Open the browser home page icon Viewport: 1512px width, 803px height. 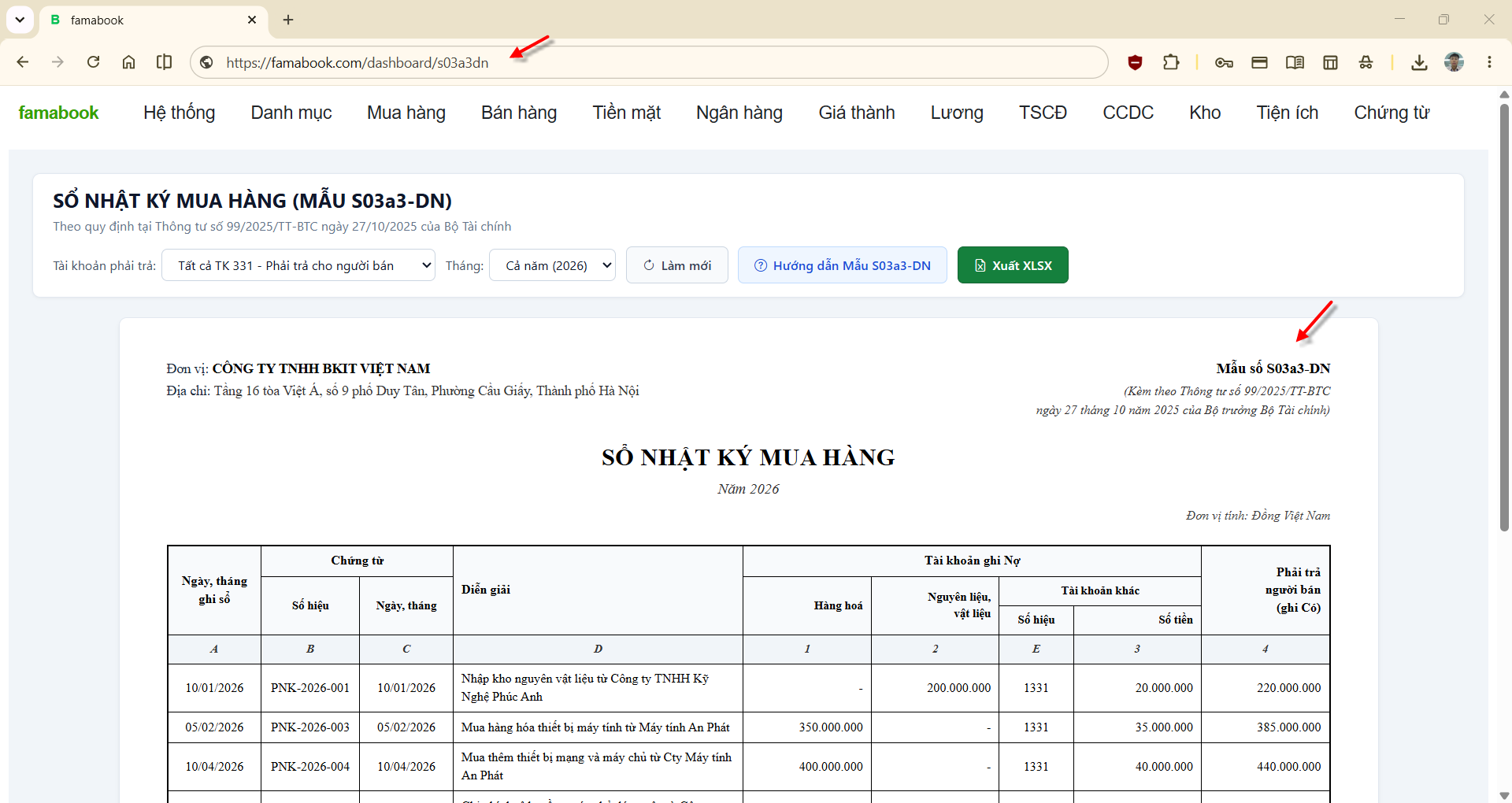(128, 62)
